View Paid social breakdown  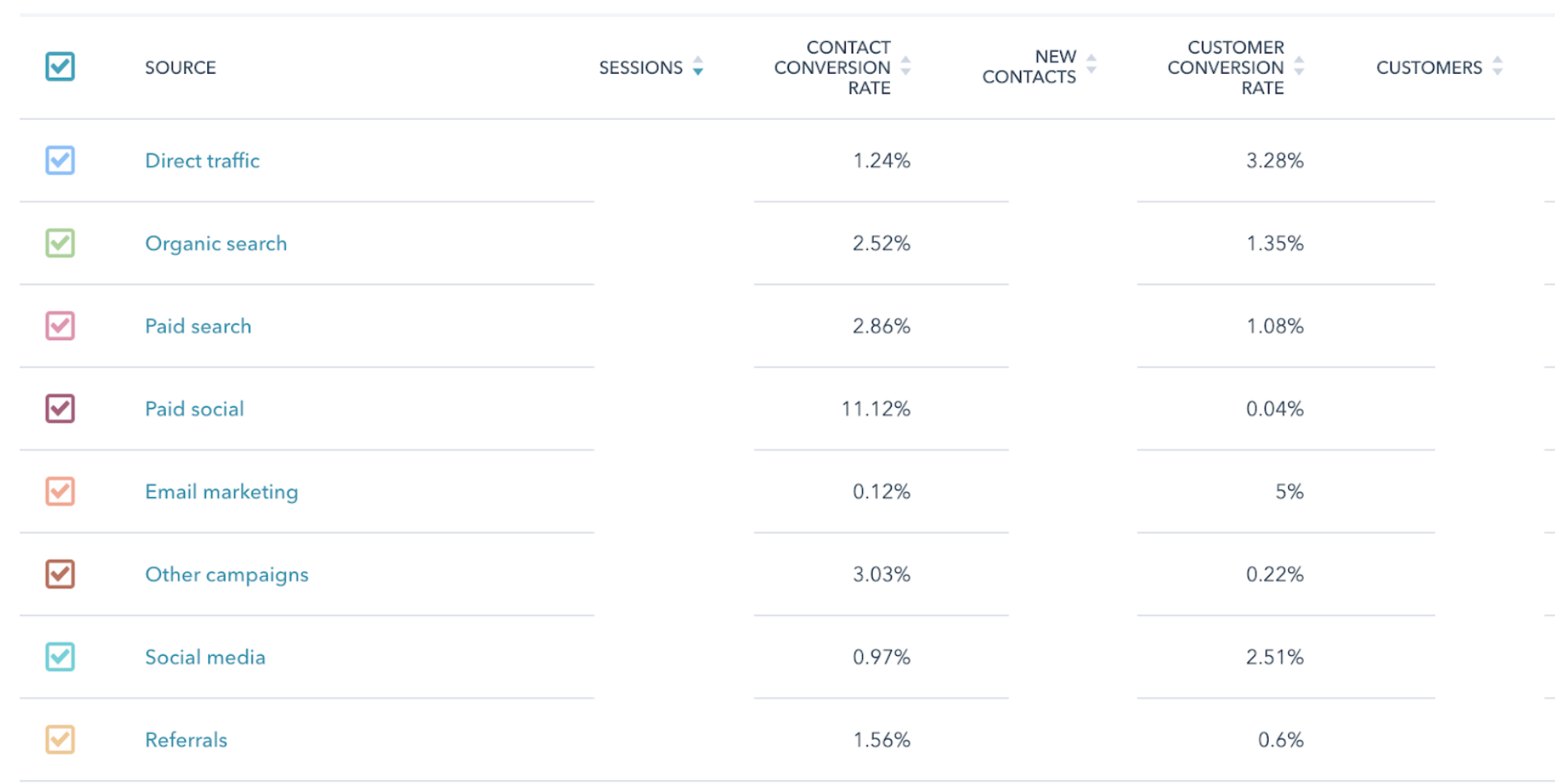click(194, 408)
